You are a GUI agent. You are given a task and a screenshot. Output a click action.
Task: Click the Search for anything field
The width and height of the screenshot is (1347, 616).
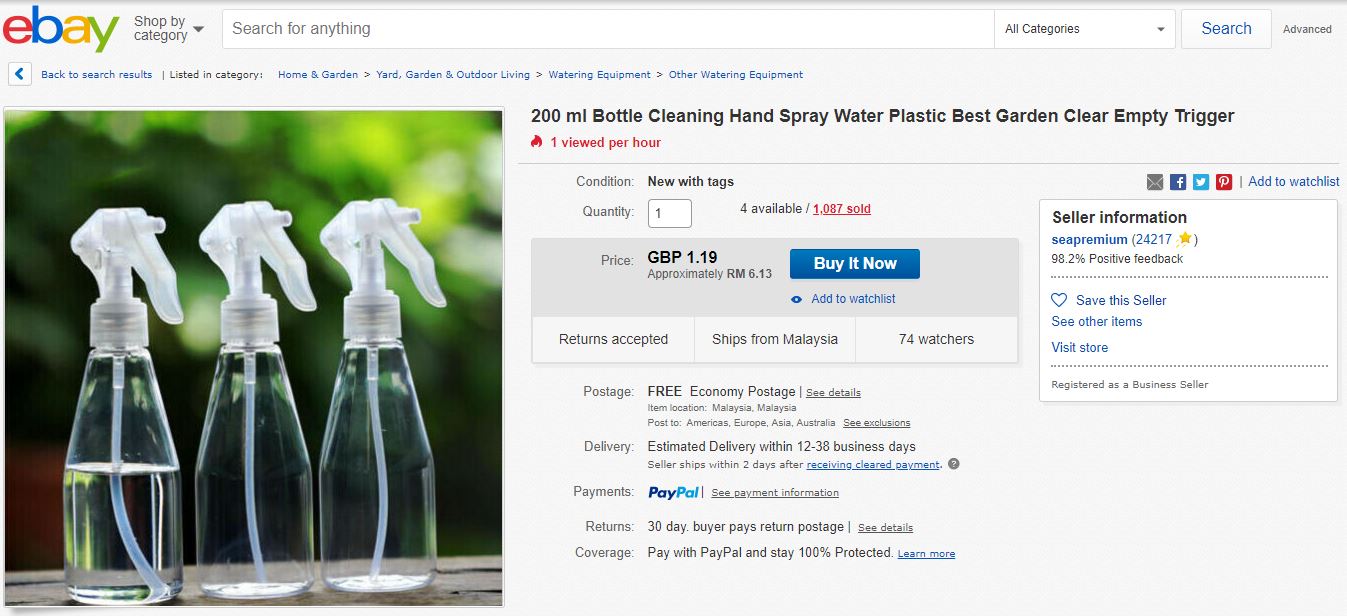click(608, 29)
